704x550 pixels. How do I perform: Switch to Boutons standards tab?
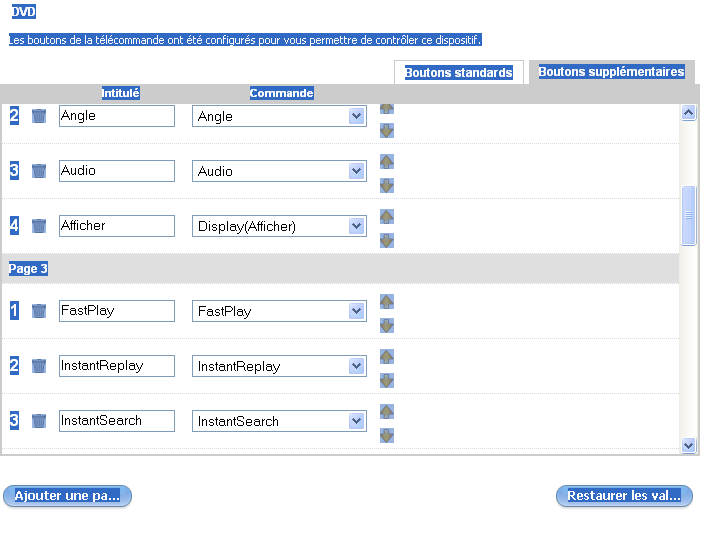(x=458, y=73)
